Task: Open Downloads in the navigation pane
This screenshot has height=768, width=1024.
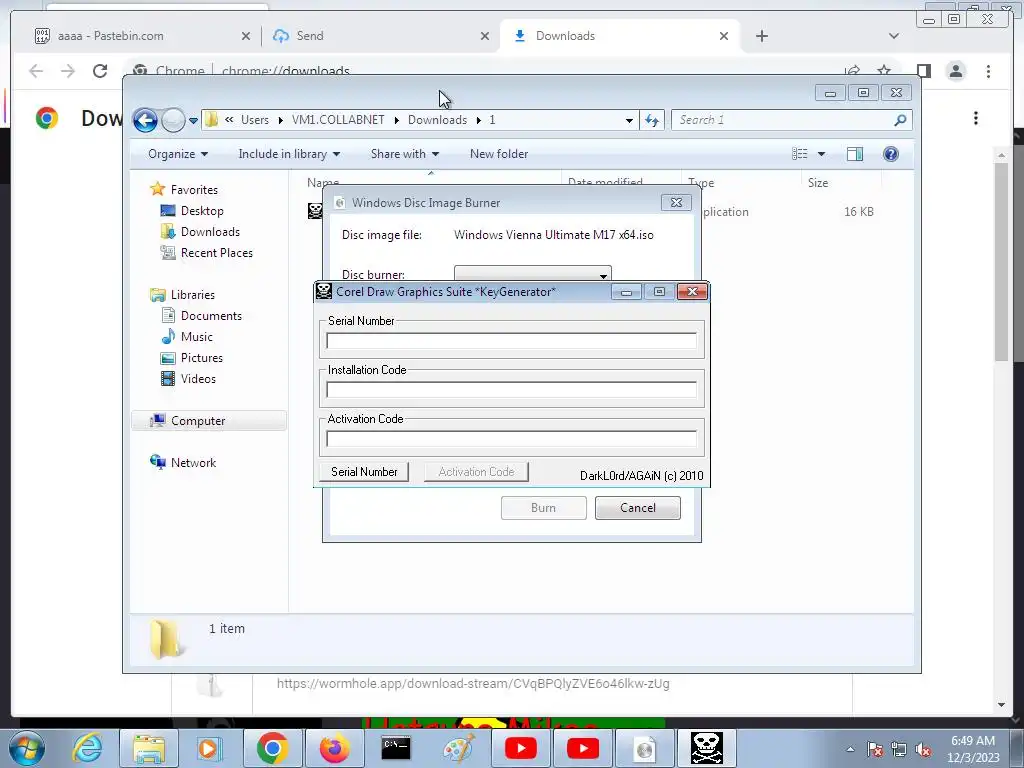Action: click(210, 232)
